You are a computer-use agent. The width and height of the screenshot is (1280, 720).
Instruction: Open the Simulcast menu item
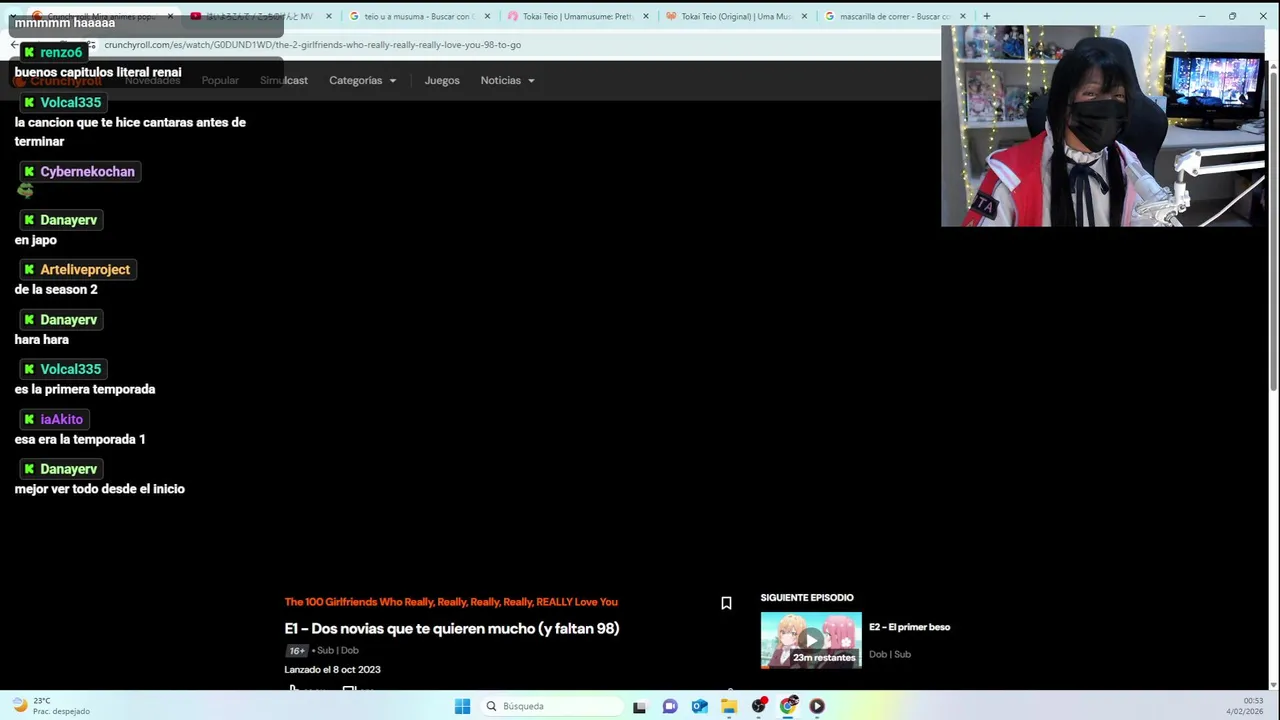pos(284,80)
